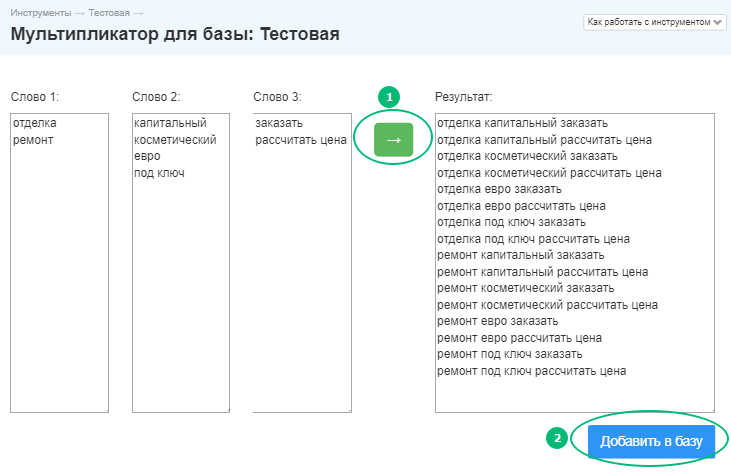Click the Результат field label
The height and width of the screenshot is (474, 731).
tap(464, 97)
